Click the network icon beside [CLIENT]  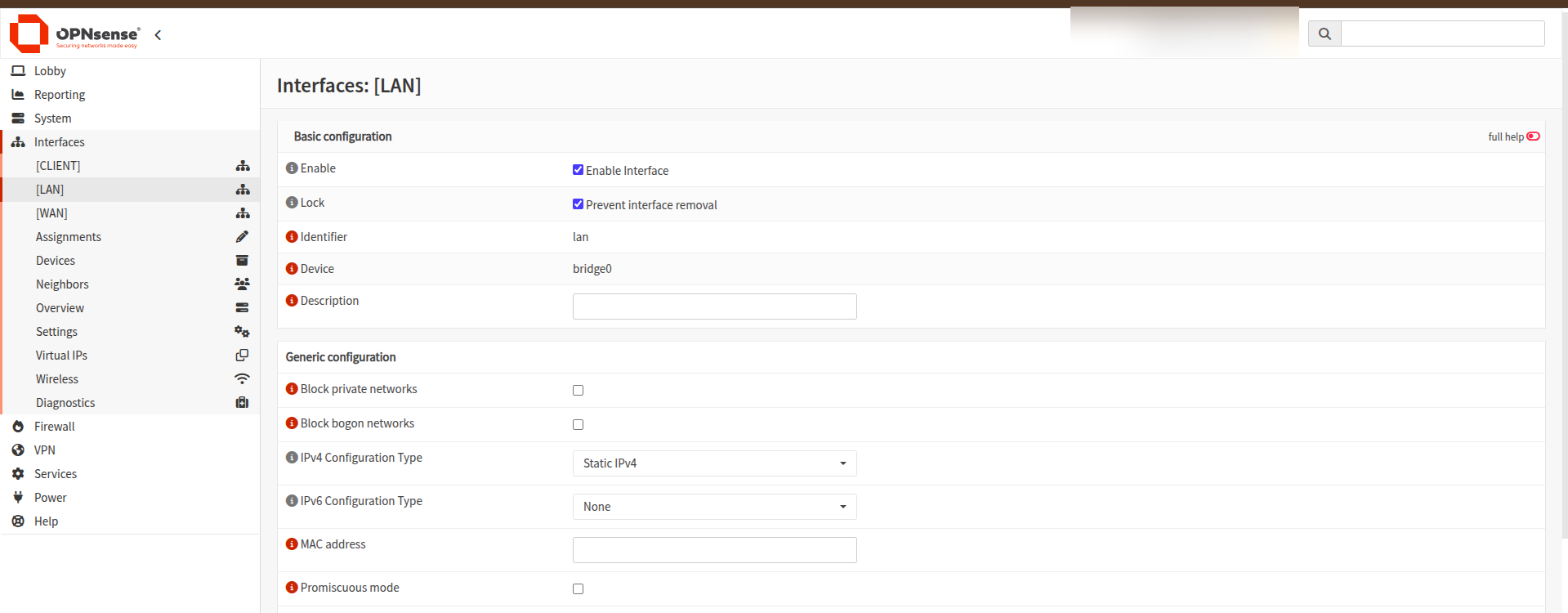[x=243, y=166]
